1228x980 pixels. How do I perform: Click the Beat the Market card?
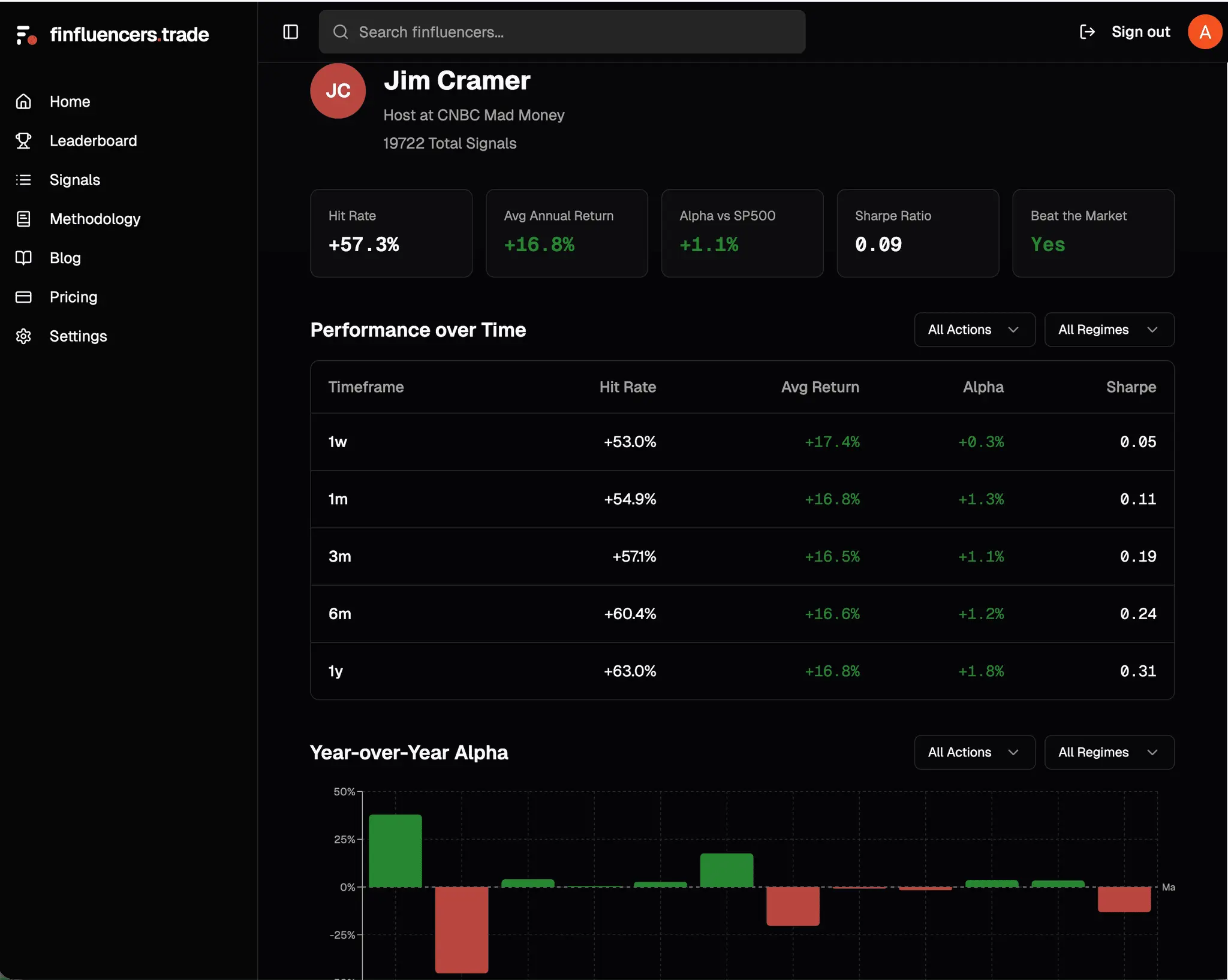pyautogui.click(x=1093, y=233)
